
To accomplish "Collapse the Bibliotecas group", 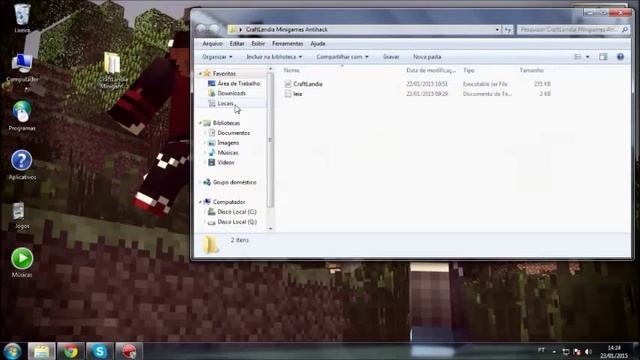I will [x=200, y=123].
